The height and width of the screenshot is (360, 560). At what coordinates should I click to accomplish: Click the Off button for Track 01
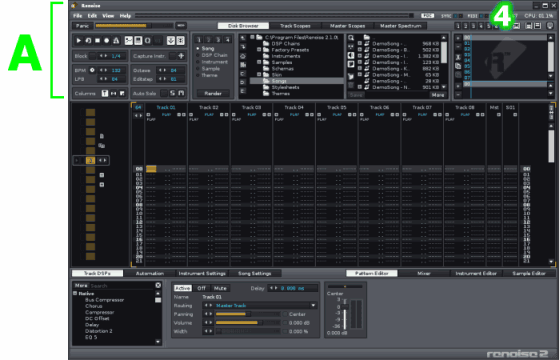tap(201, 288)
